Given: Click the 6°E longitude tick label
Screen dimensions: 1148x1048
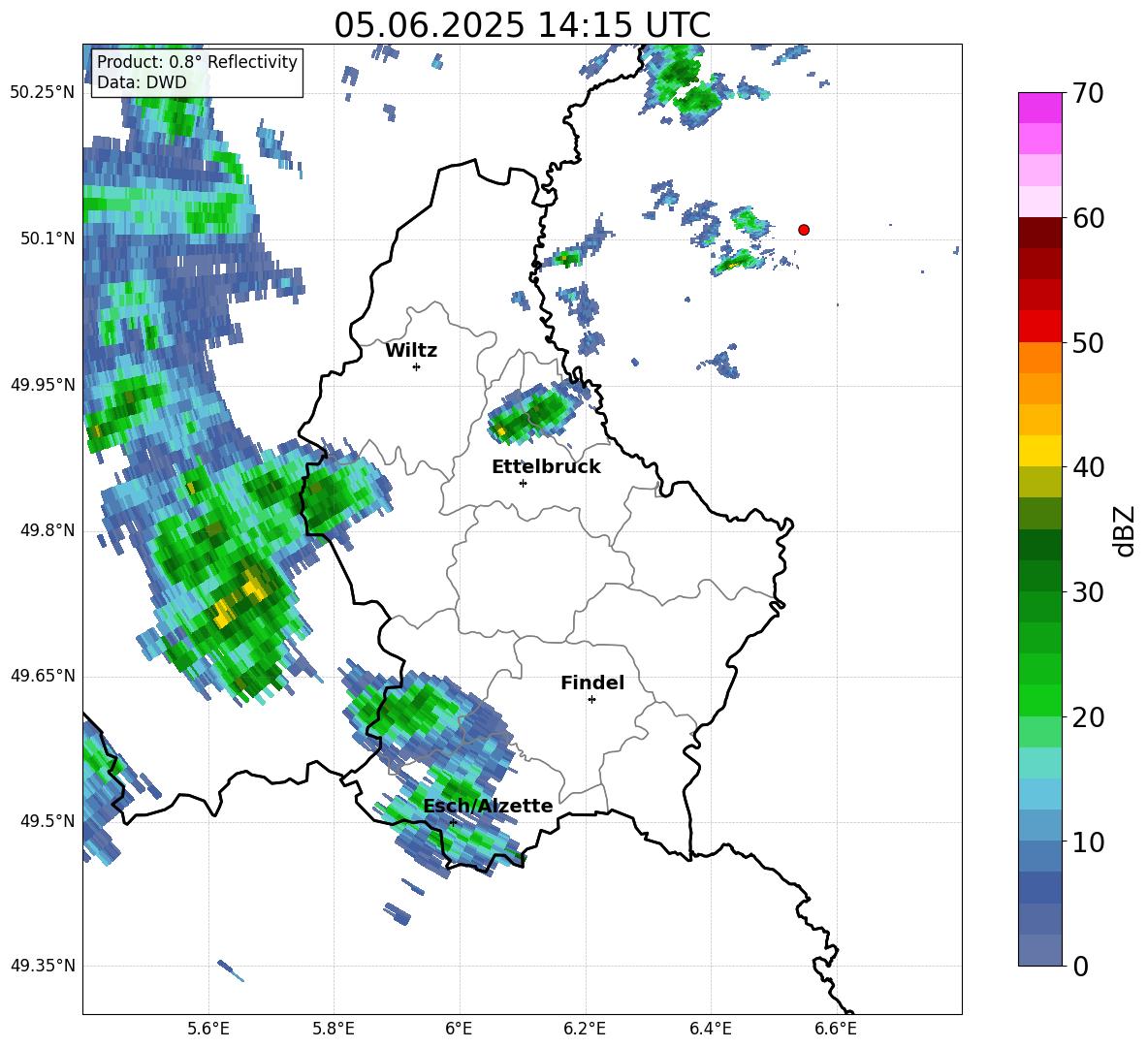Looking at the screenshot, I should click(x=459, y=1029).
